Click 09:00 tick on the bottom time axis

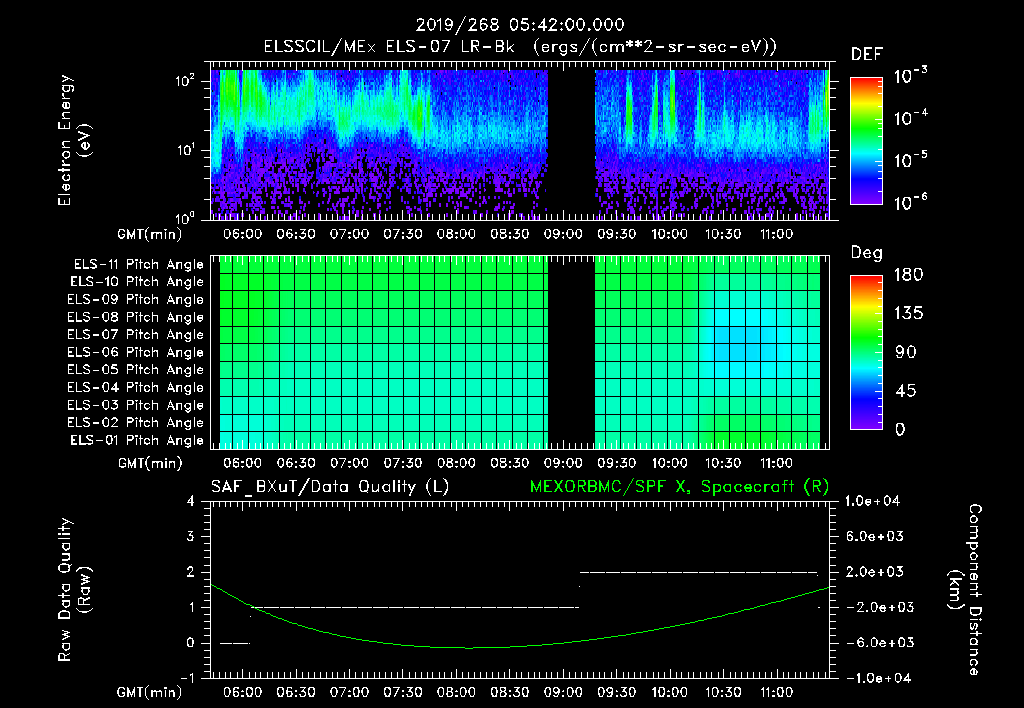click(x=563, y=692)
